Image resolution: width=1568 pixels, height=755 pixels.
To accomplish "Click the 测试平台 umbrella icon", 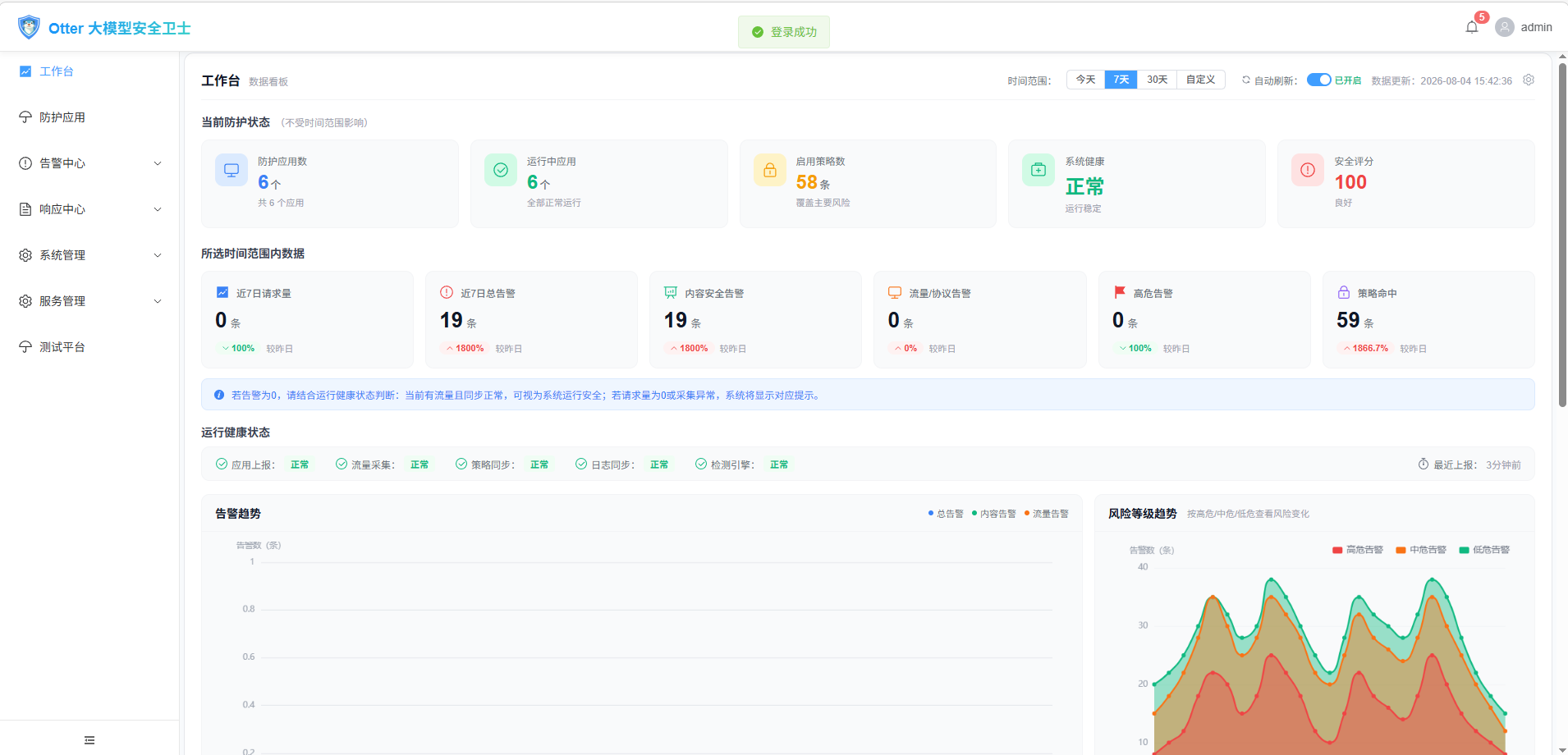I will point(25,347).
